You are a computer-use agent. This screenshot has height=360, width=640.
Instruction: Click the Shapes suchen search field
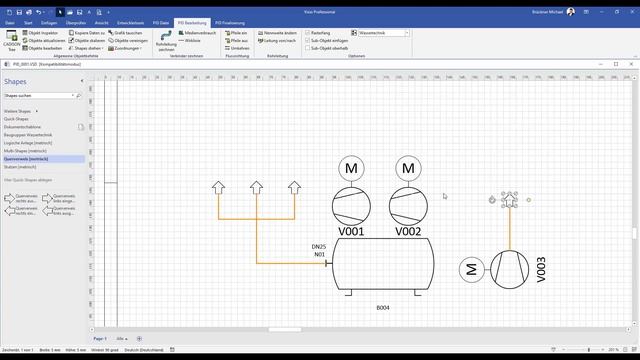38,96
